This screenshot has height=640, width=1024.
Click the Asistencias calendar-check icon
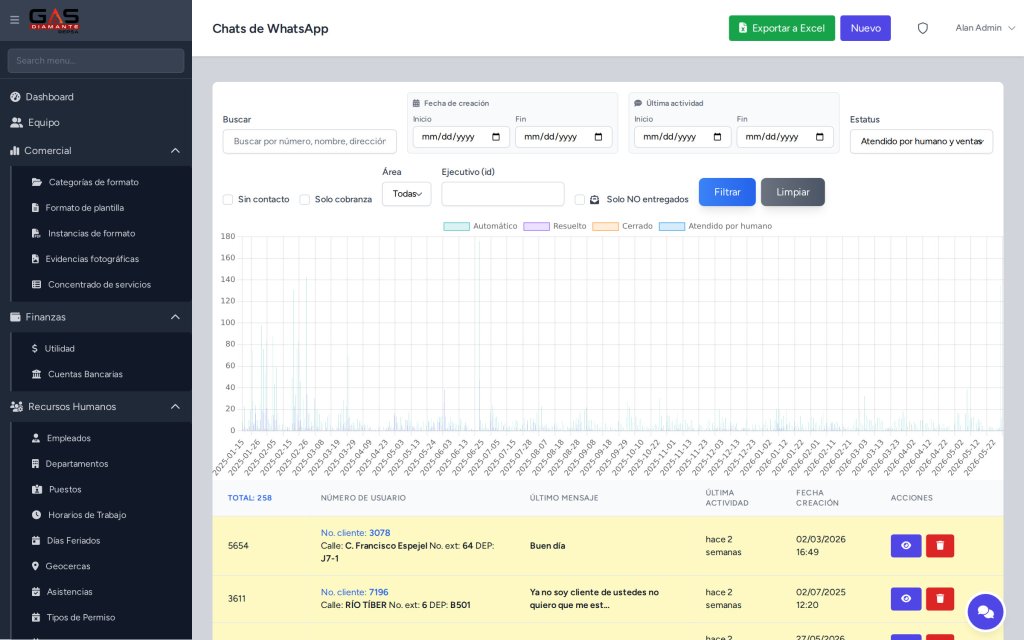coord(36,592)
